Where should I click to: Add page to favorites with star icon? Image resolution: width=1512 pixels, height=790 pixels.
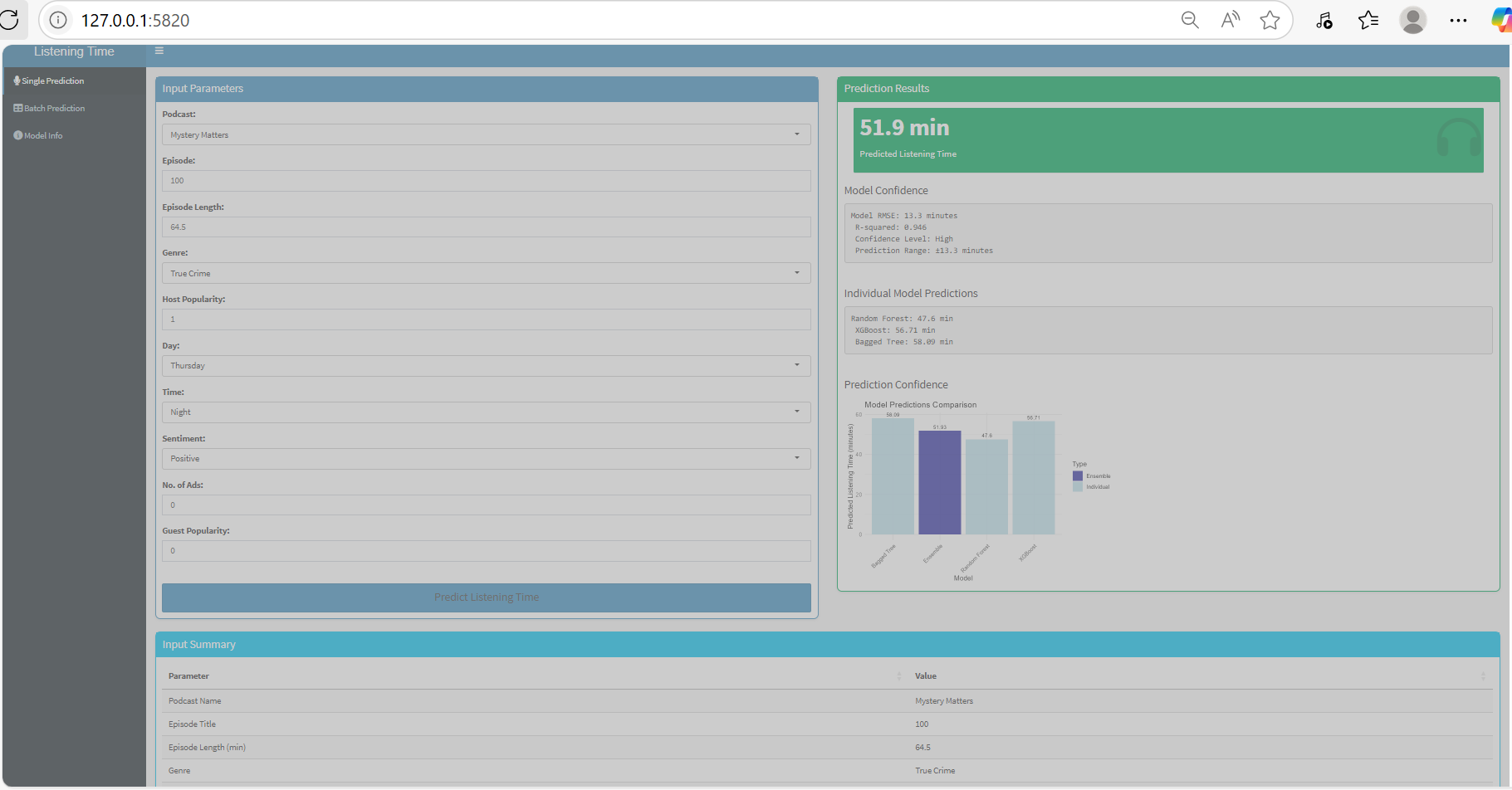click(1270, 20)
